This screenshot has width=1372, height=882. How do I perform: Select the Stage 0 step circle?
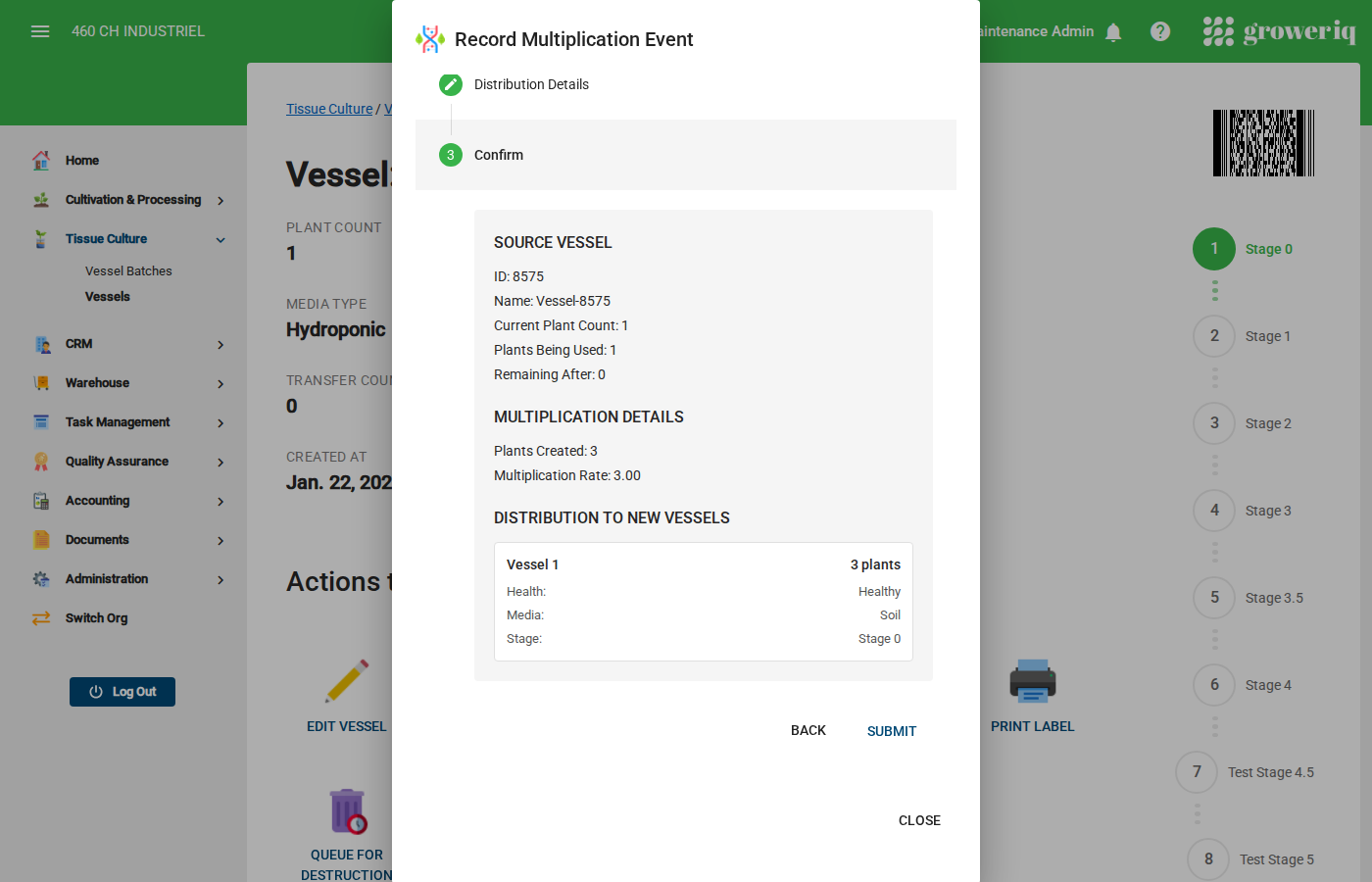click(x=1213, y=249)
